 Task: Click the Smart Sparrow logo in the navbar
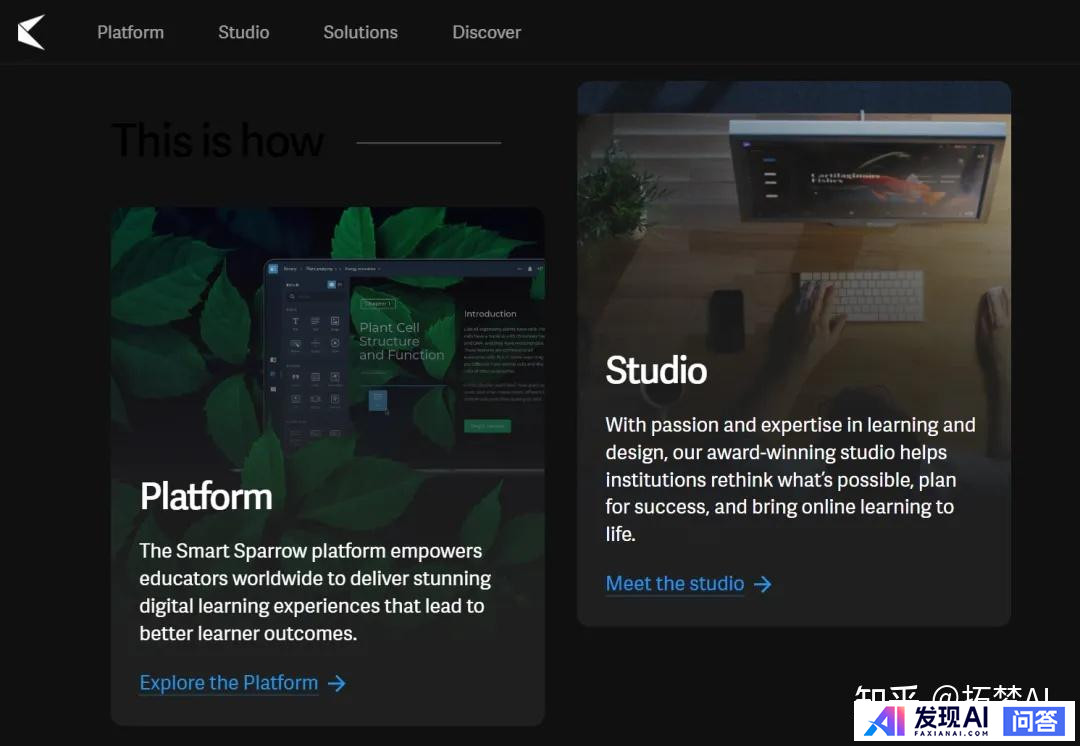pos(31,32)
